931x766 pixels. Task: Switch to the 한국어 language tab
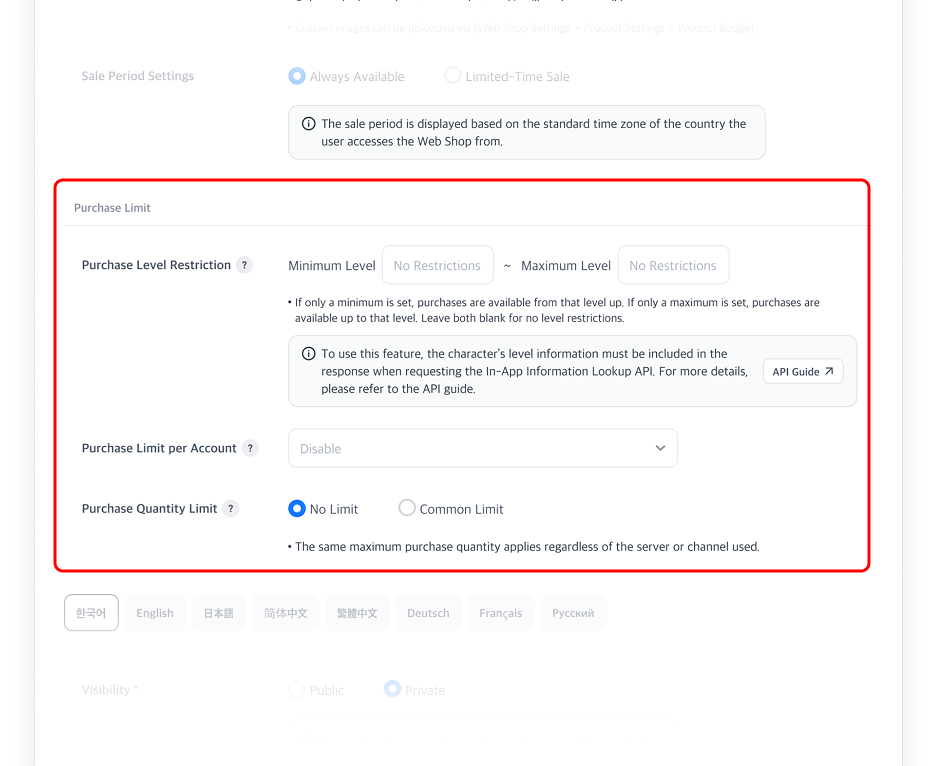point(91,613)
